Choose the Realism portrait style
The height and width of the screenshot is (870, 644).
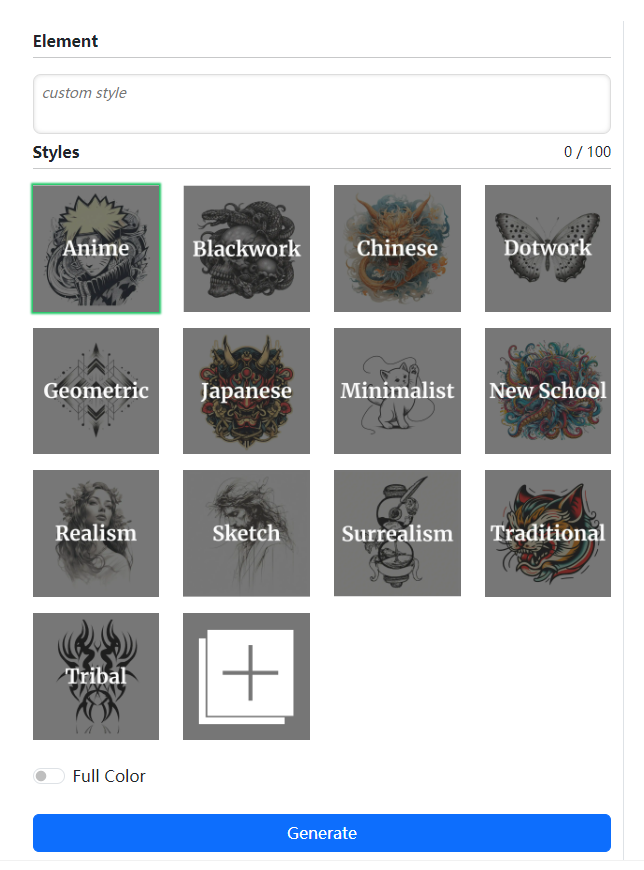point(96,533)
